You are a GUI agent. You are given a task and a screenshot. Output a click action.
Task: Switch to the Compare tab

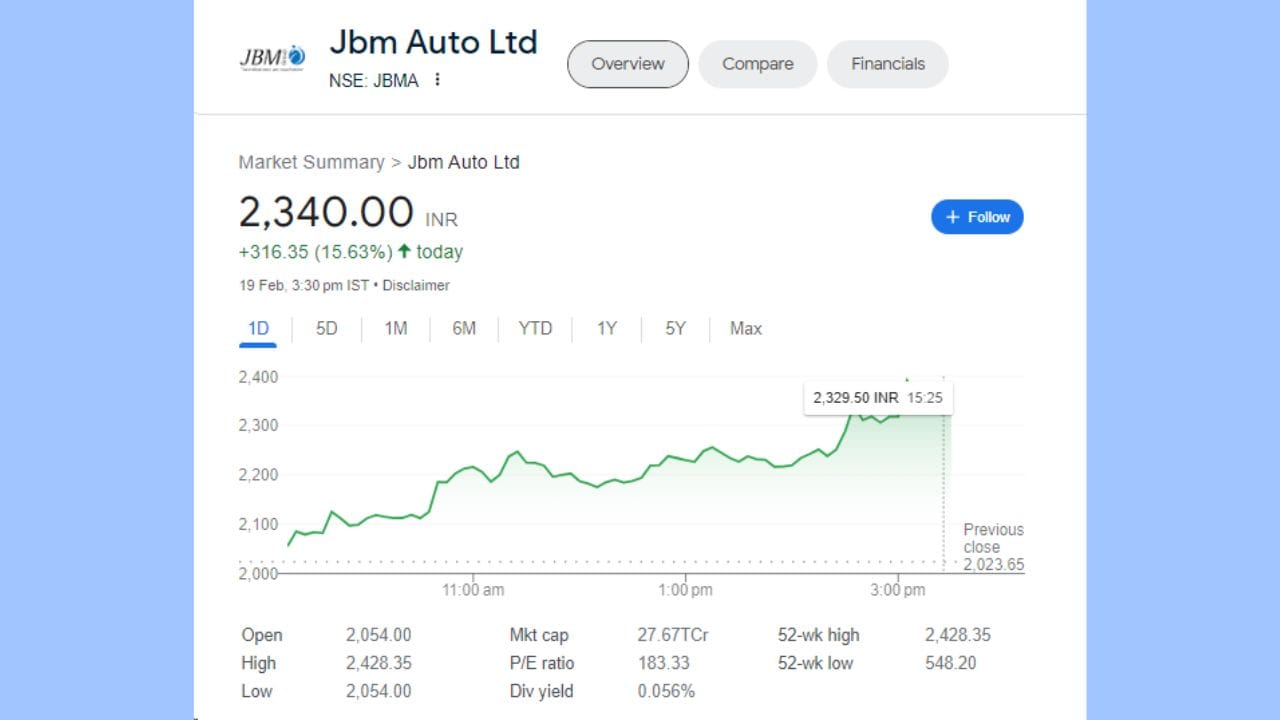(757, 64)
